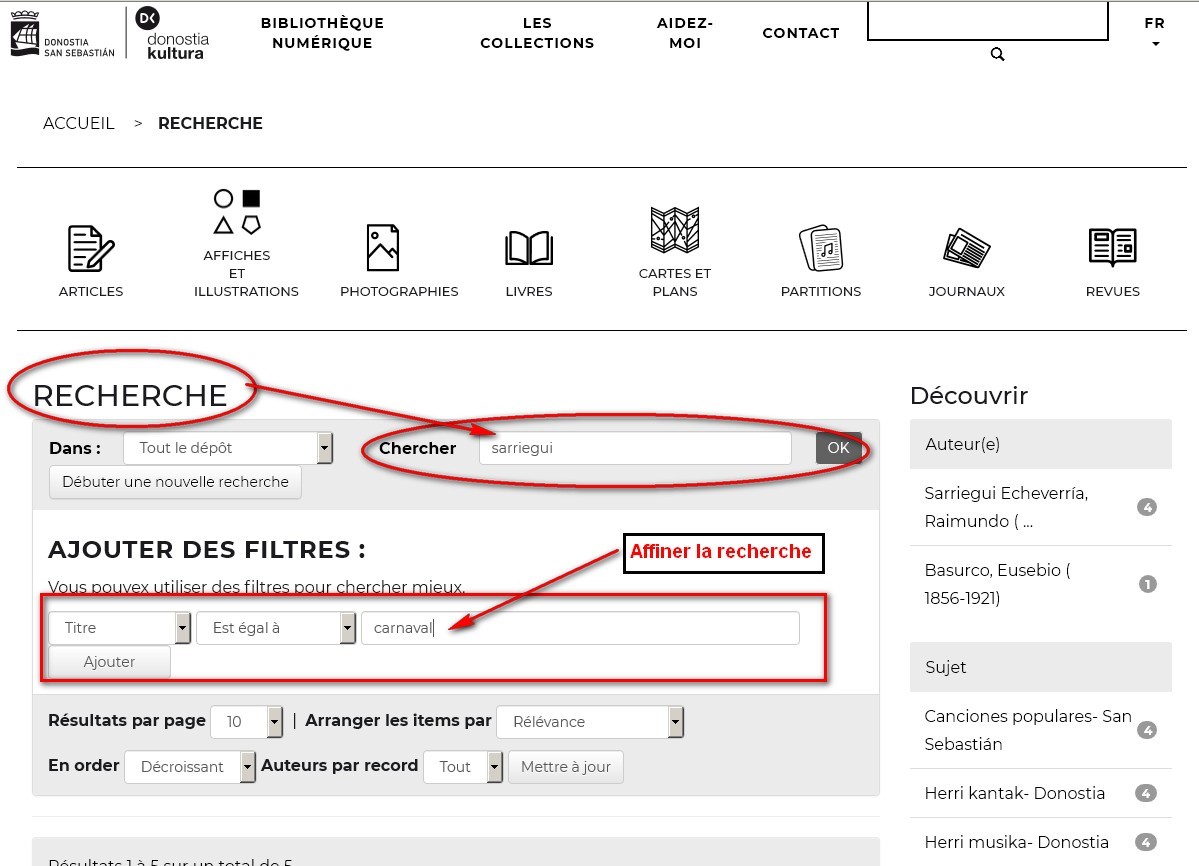Expand the 'Tout le dépôt' dropdown
The width and height of the screenshot is (1199, 866).
(227, 448)
